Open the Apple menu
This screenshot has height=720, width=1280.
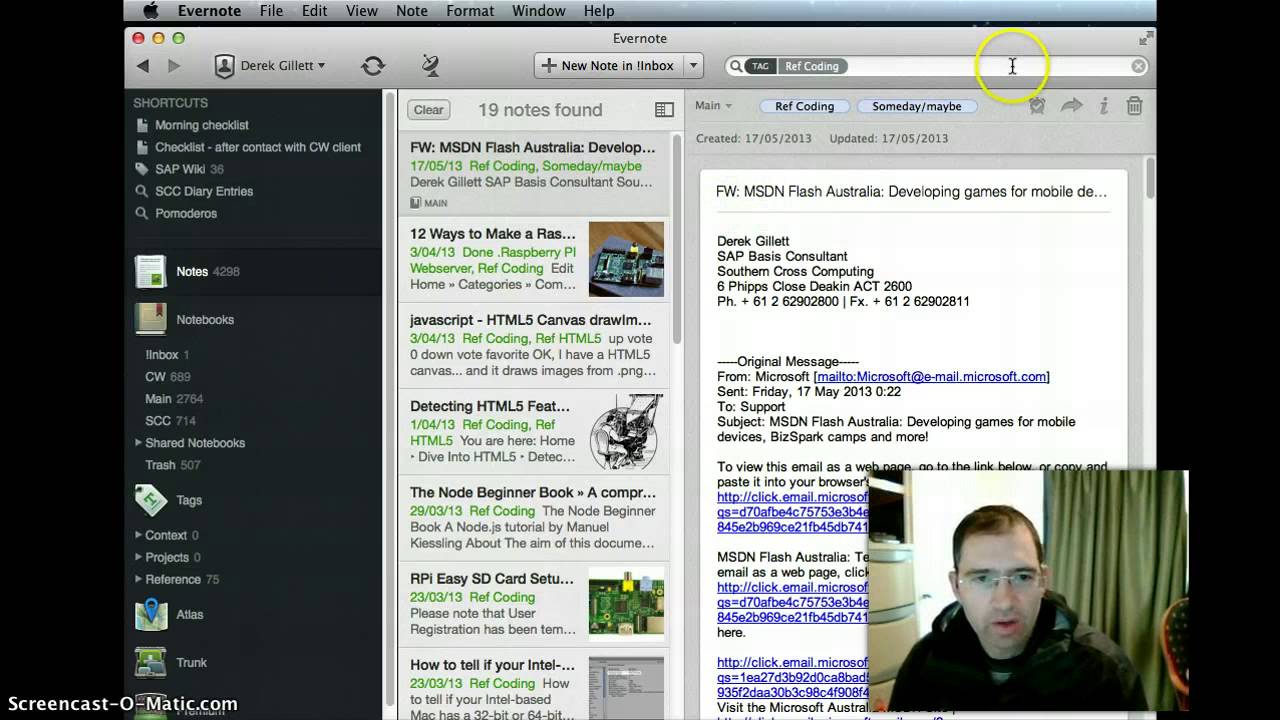click(151, 11)
